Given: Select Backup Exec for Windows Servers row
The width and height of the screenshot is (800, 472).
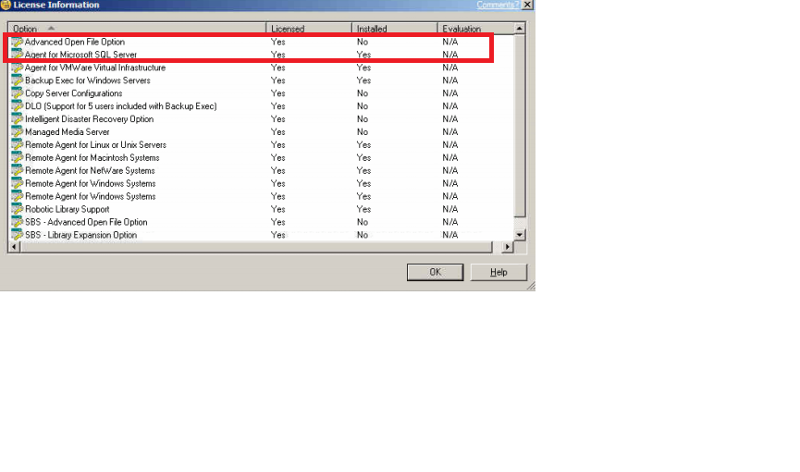Looking at the screenshot, I should point(261,80).
